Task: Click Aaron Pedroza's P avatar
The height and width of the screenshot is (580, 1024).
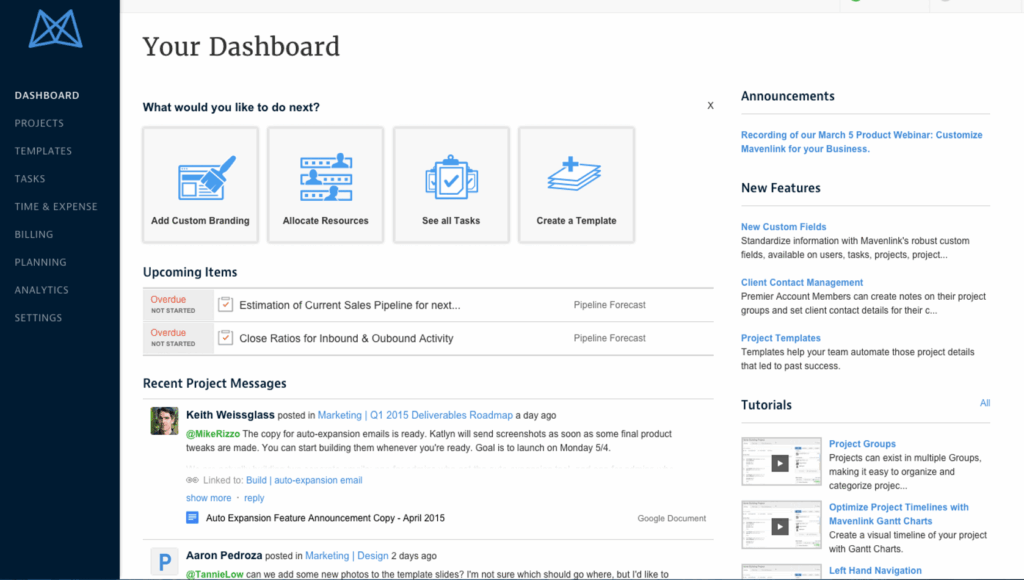Action: (164, 561)
